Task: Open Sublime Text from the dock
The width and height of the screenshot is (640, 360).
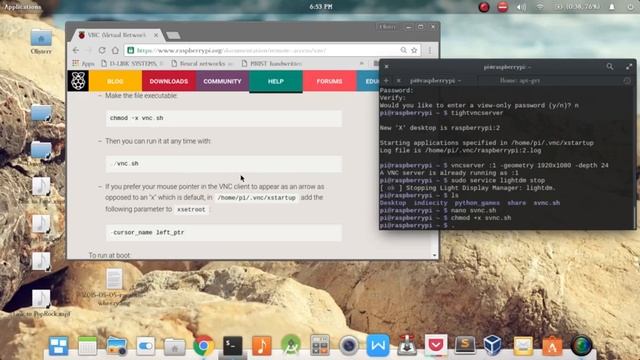Action: pos(465,345)
